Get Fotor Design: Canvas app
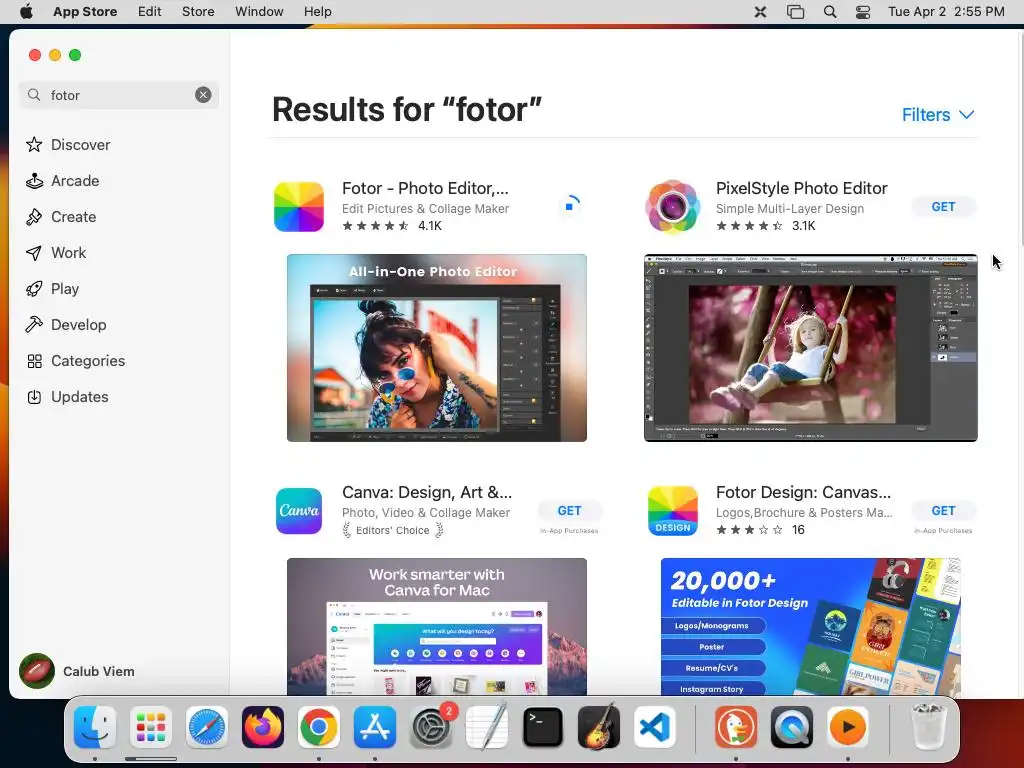This screenshot has height=768, width=1024. pos(943,511)
